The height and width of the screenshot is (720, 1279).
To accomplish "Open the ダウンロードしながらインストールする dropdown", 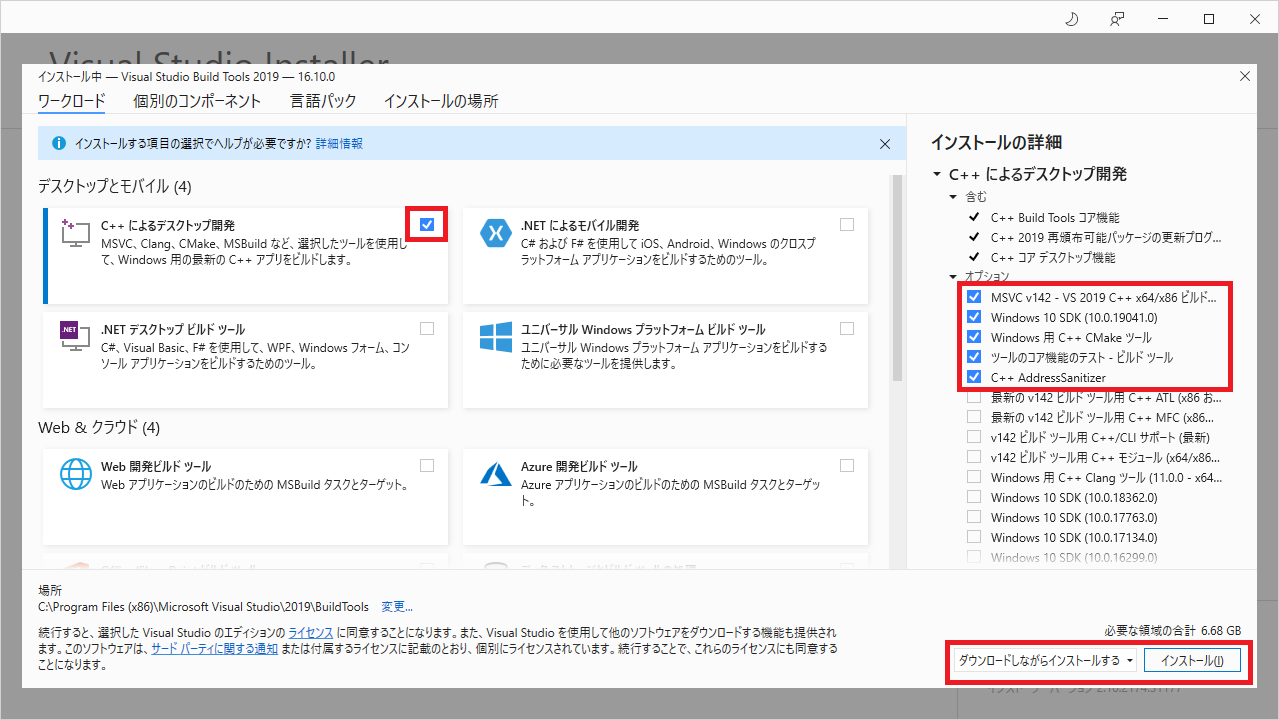I will click(x=1130, y=661).
